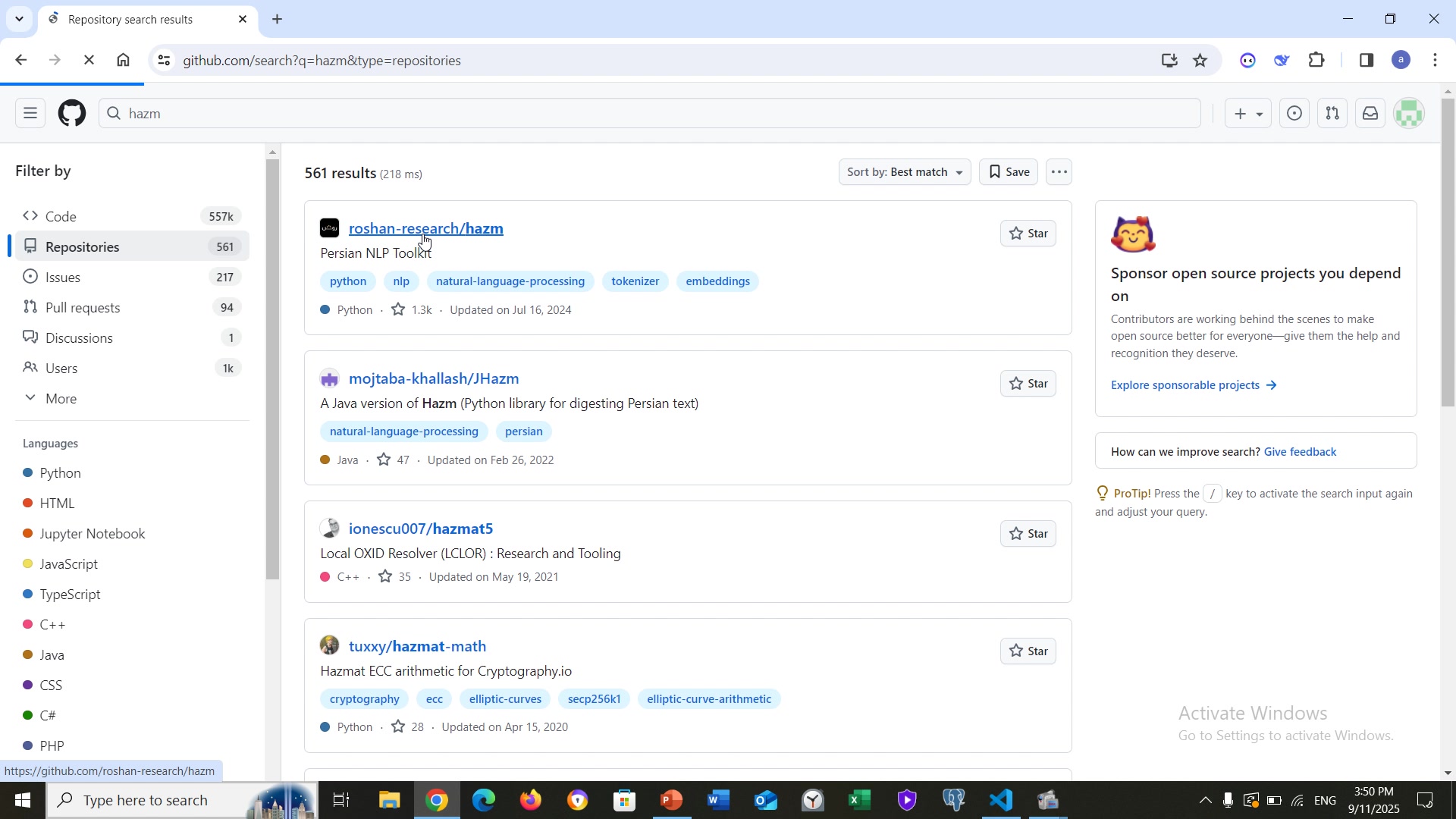
Task: Save this search with Save button
Action: (1009, 172)
